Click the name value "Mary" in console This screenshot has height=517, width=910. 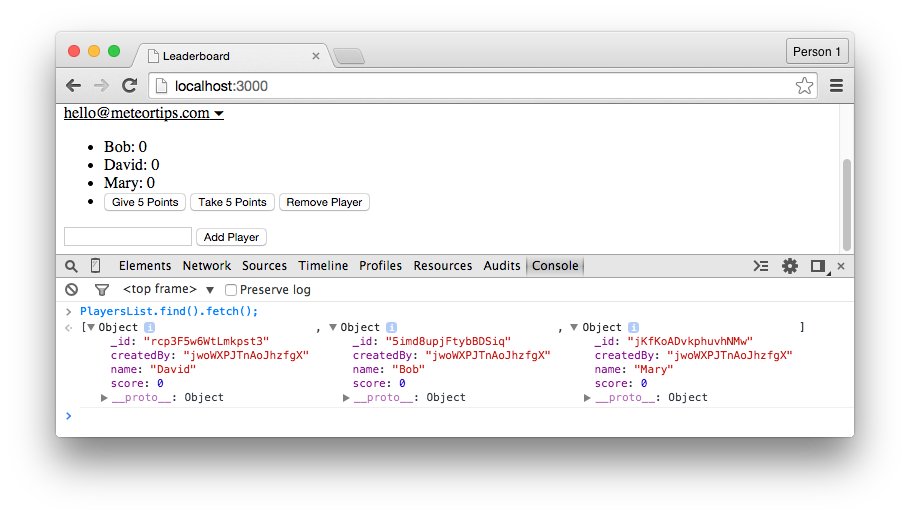pyautogui.click(x=653, y=370)
